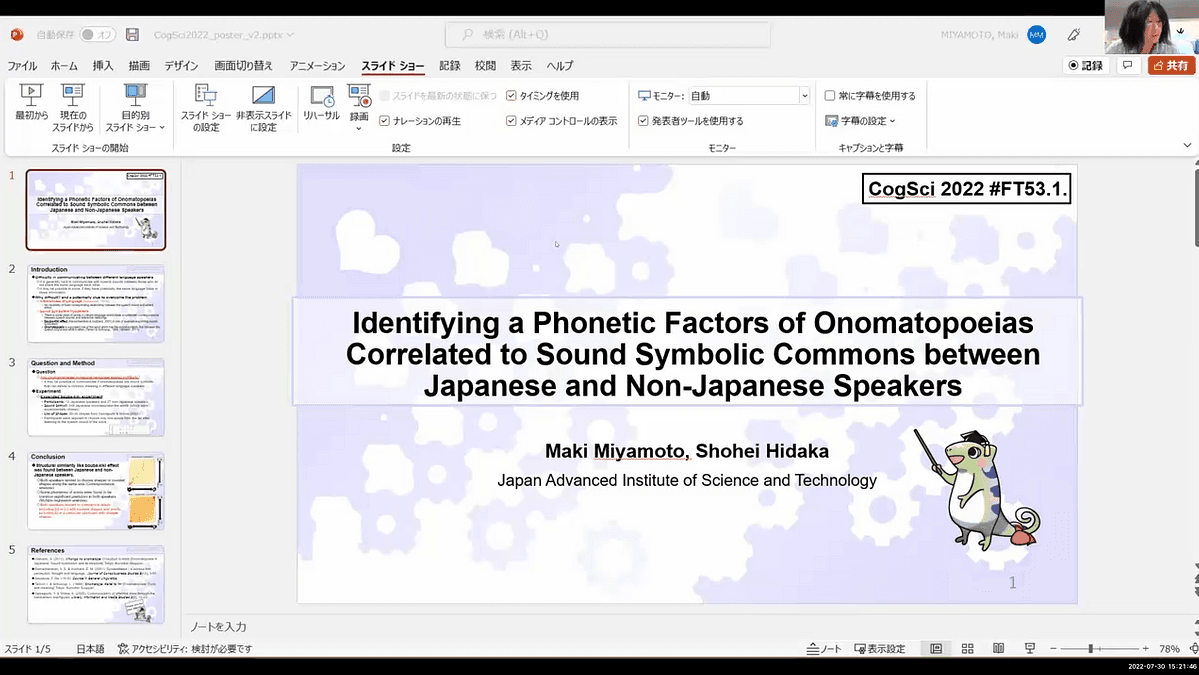
Task: Click the zoom slider handle
Action: pos(1090,649)
